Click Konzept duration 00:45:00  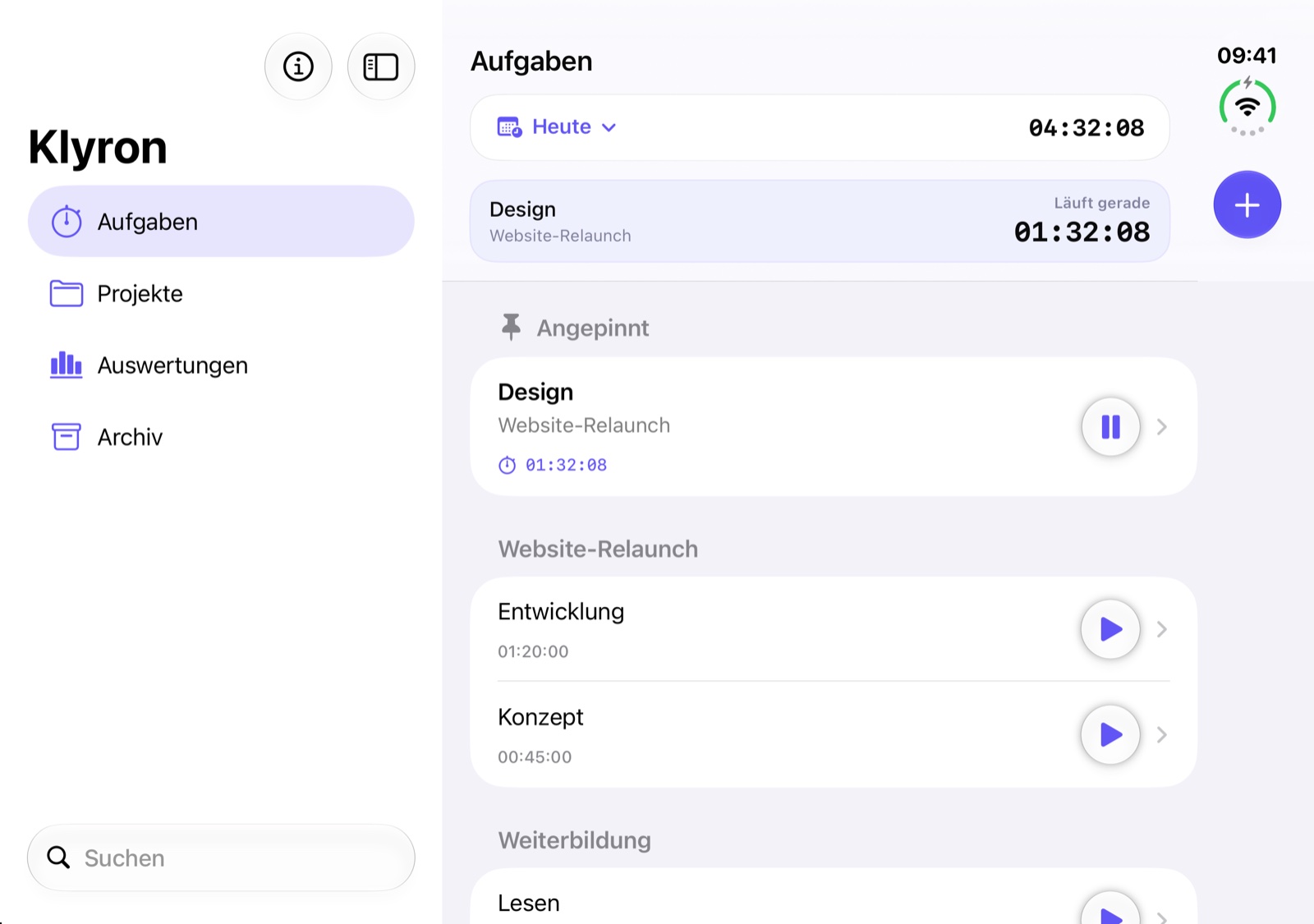click(x=535, y=756)
